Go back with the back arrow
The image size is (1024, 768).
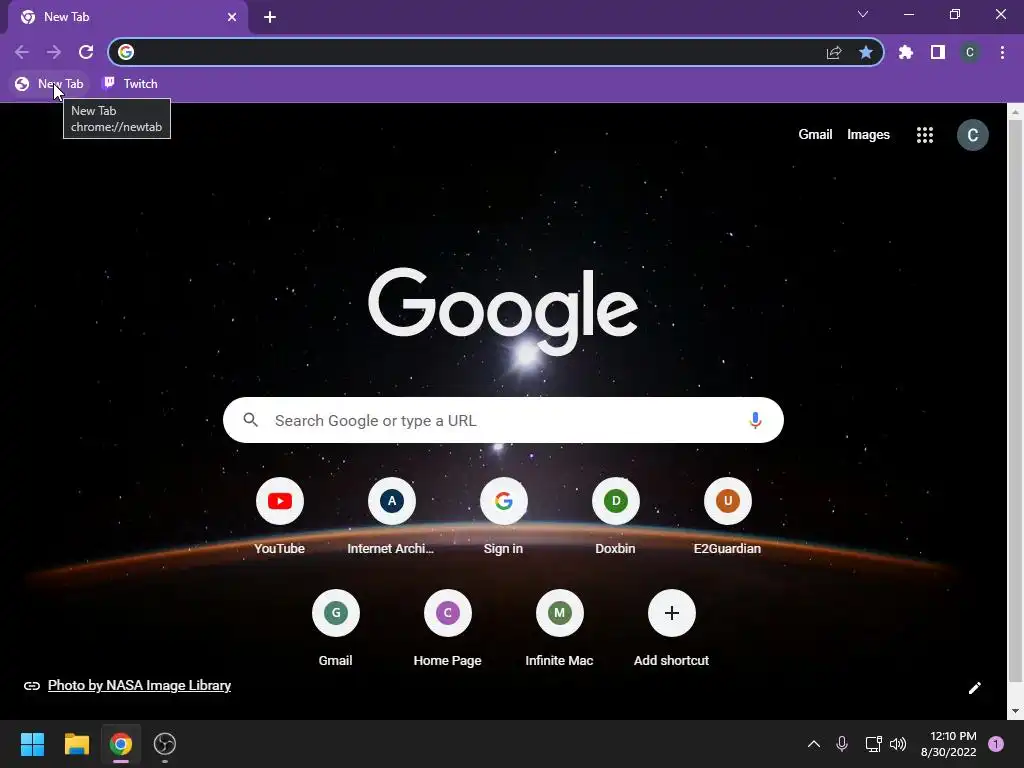[x=22, y=52]
